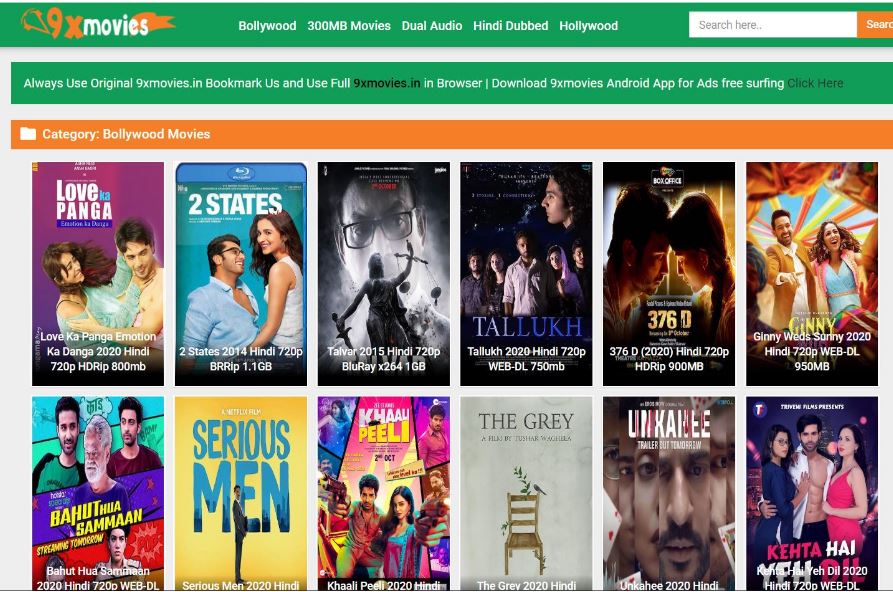
Task: Open the 300MB Movies menu item
Action: click(349, 26)
